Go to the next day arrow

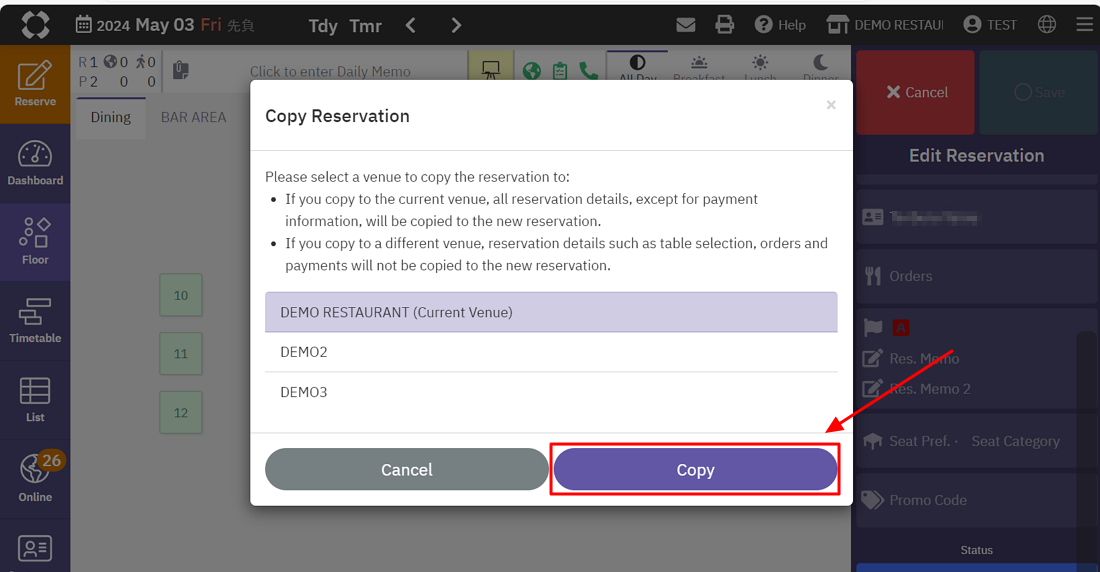pos(456,25)
